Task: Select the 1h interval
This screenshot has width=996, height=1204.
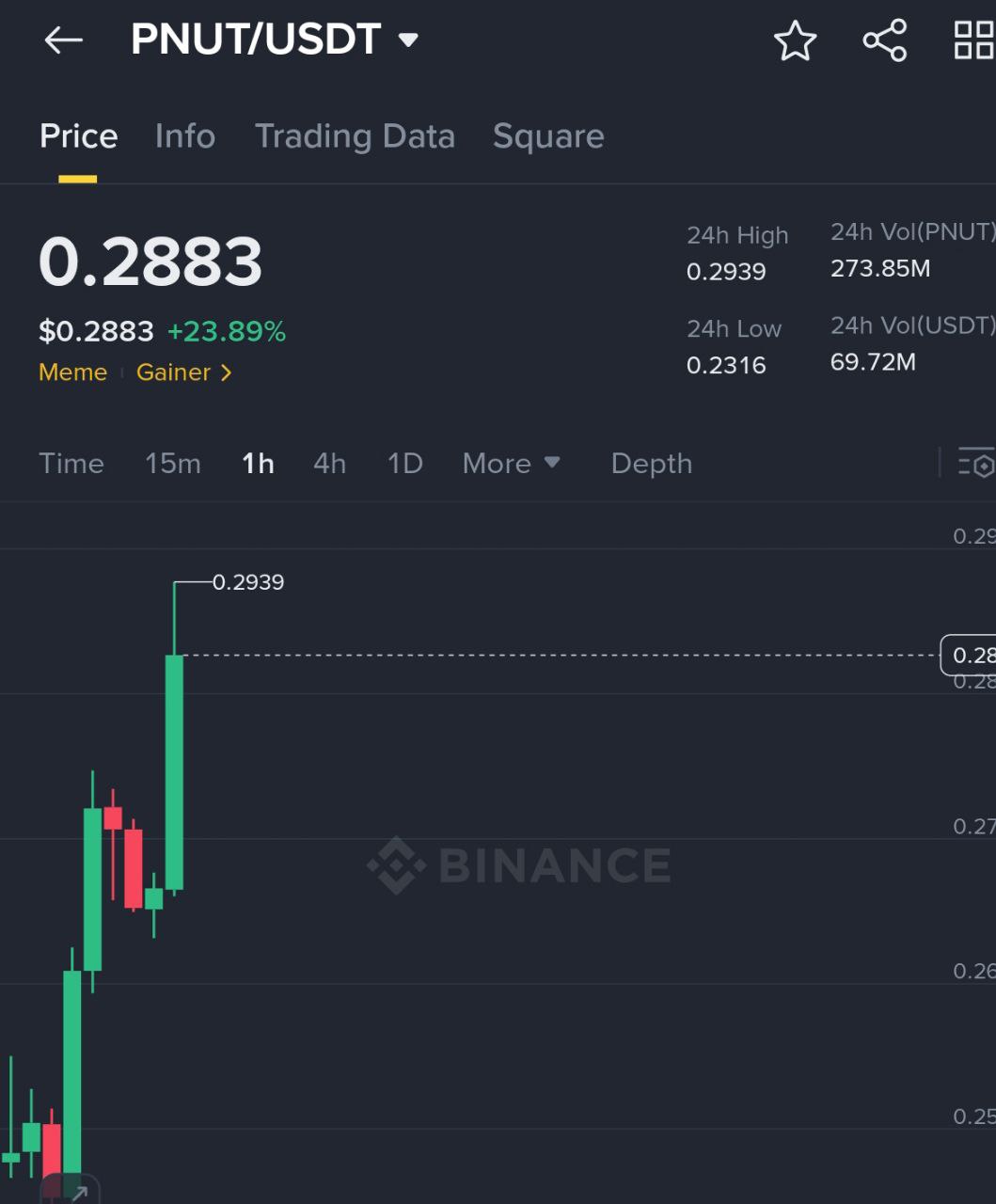Action: (x=258, y=463)
